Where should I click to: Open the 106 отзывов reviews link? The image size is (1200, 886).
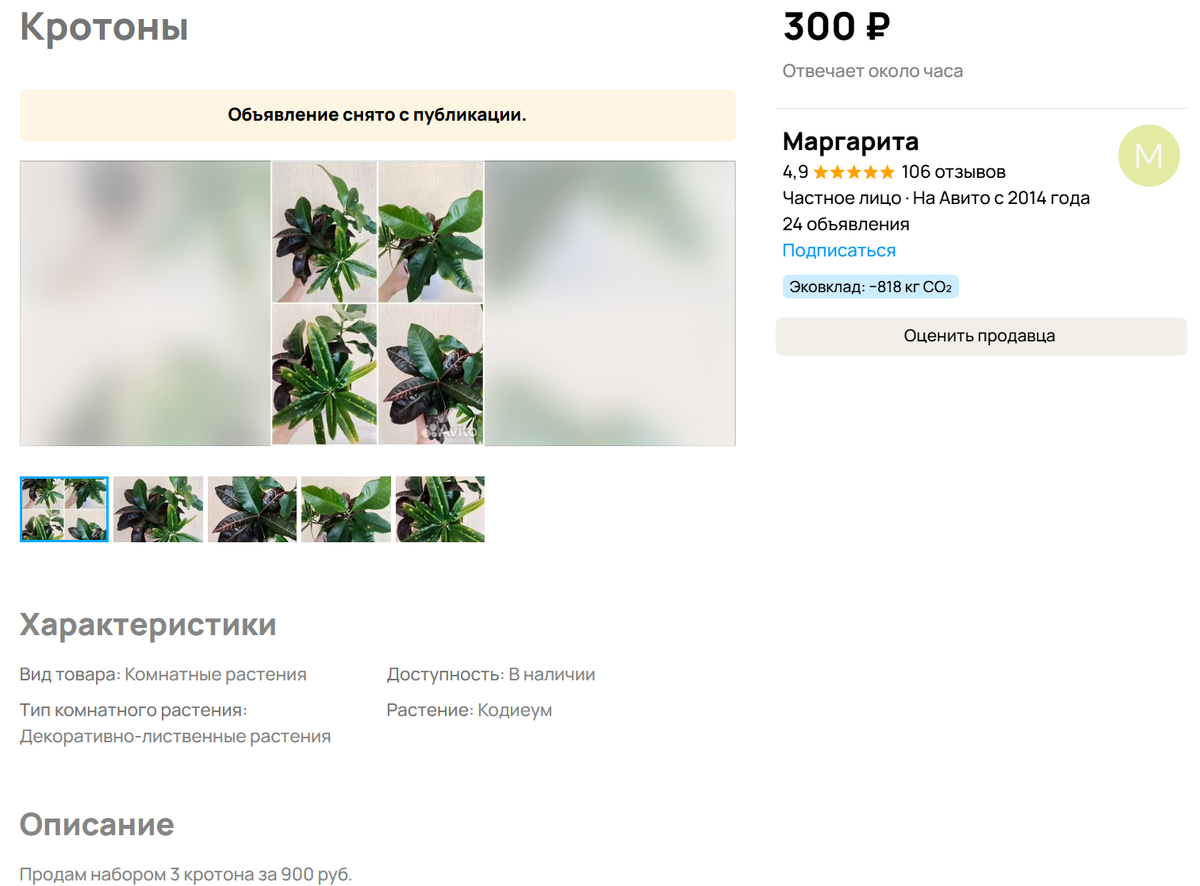coord(953,172)
